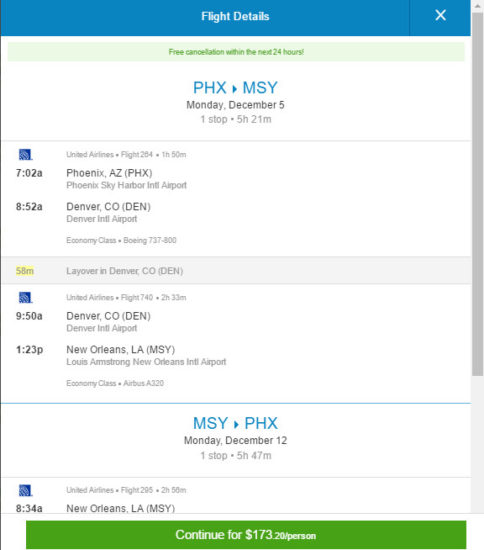Click the Flight Details header title
The height and width of the screenshot is (550, 484).
coord(235,16)
